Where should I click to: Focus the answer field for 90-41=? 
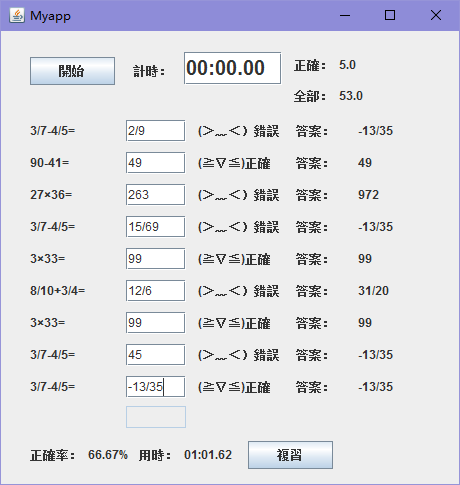tap(155, 163)
